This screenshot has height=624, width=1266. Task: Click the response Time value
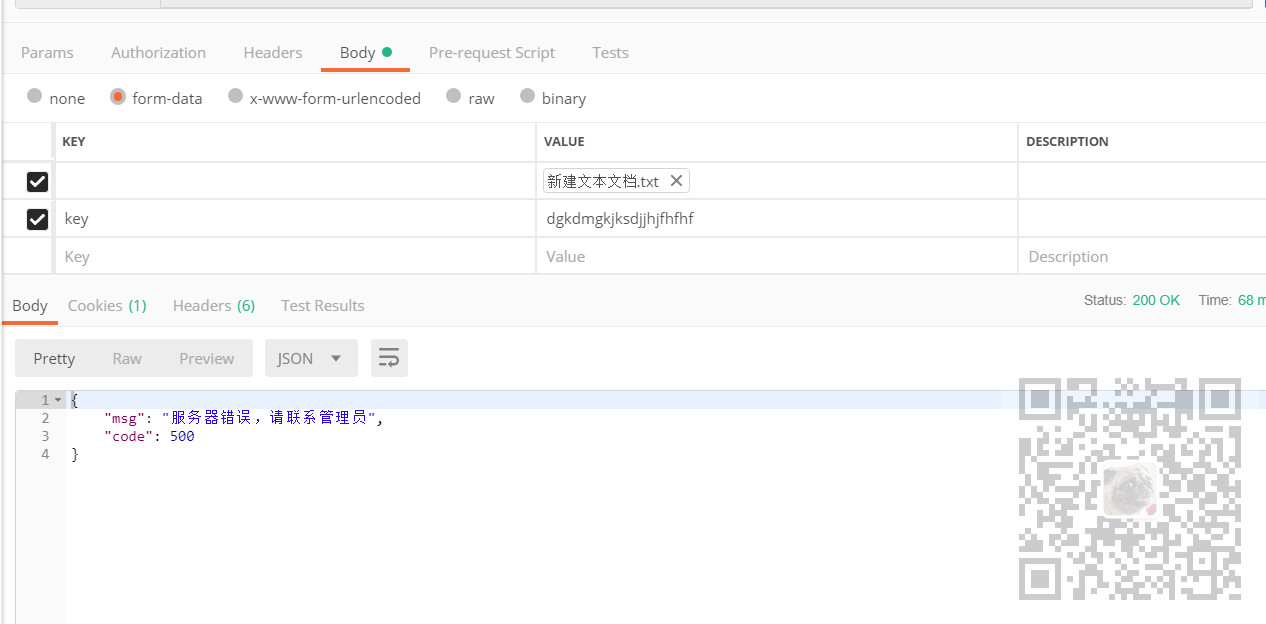1252,300
